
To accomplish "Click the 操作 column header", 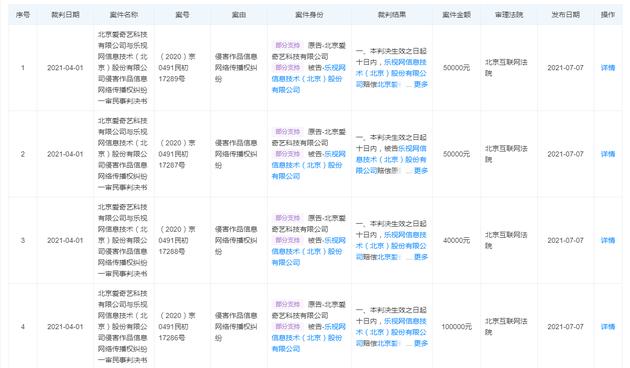I will coord(608,14).
